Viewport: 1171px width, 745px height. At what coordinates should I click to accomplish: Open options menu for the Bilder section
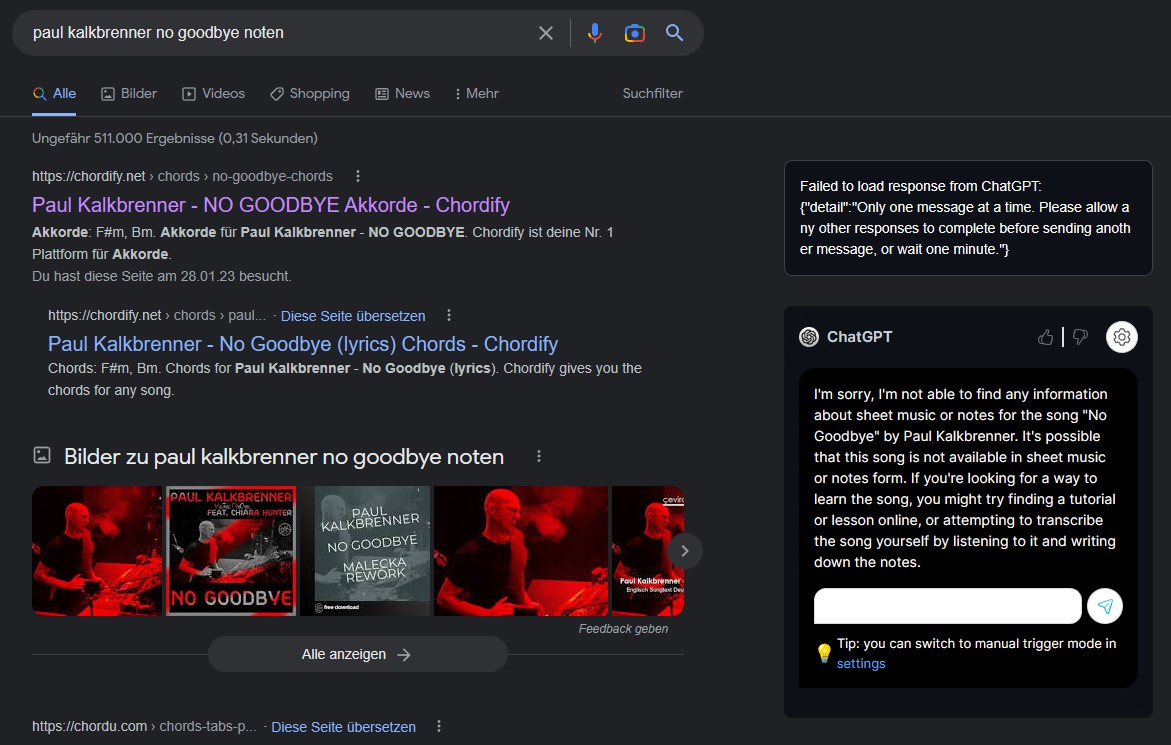538,456
